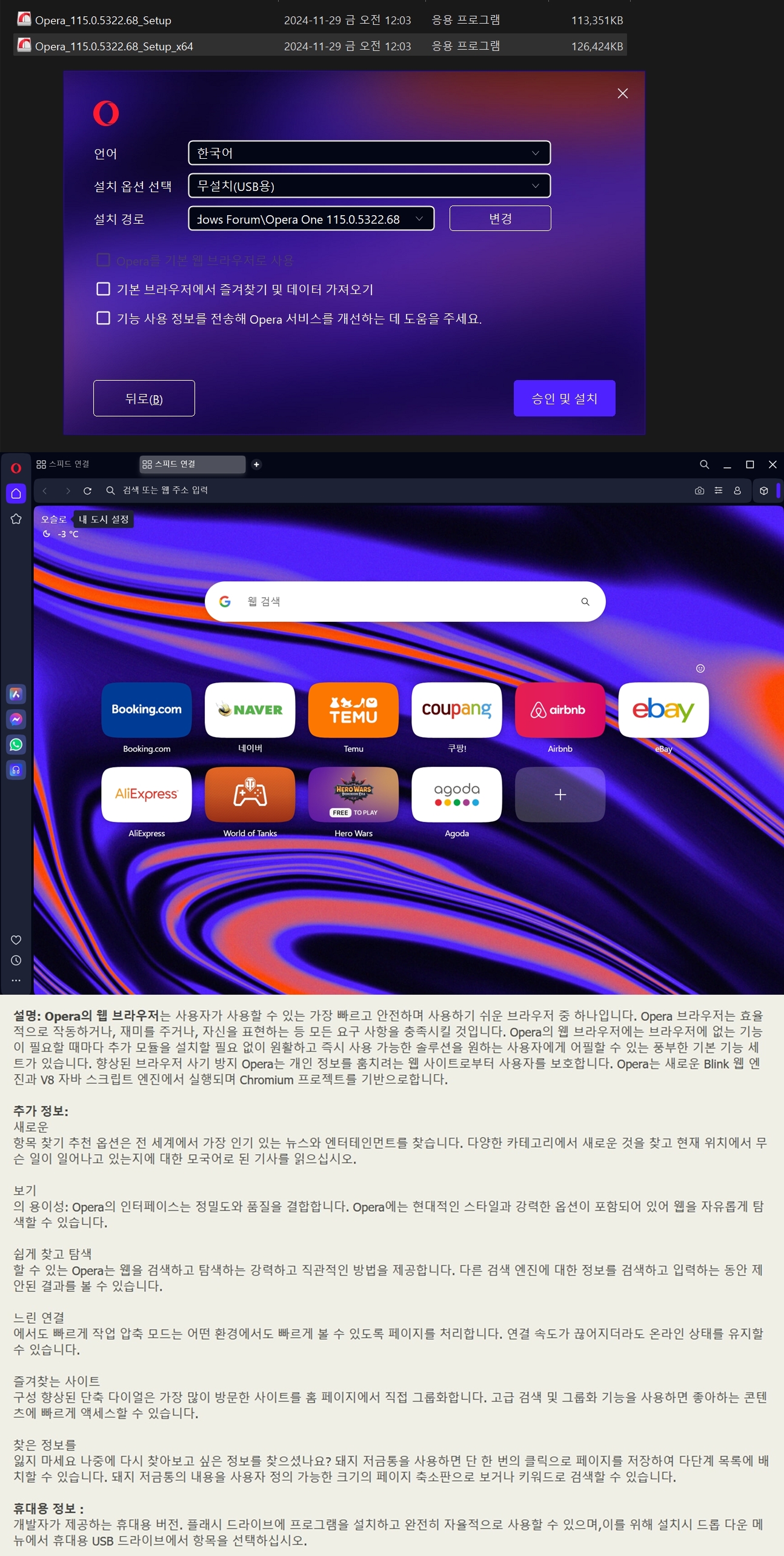Click the Google logo in search box
The width and height of the screenshot is (784, 1556).
pyautogui.click(x=225, y=601)
